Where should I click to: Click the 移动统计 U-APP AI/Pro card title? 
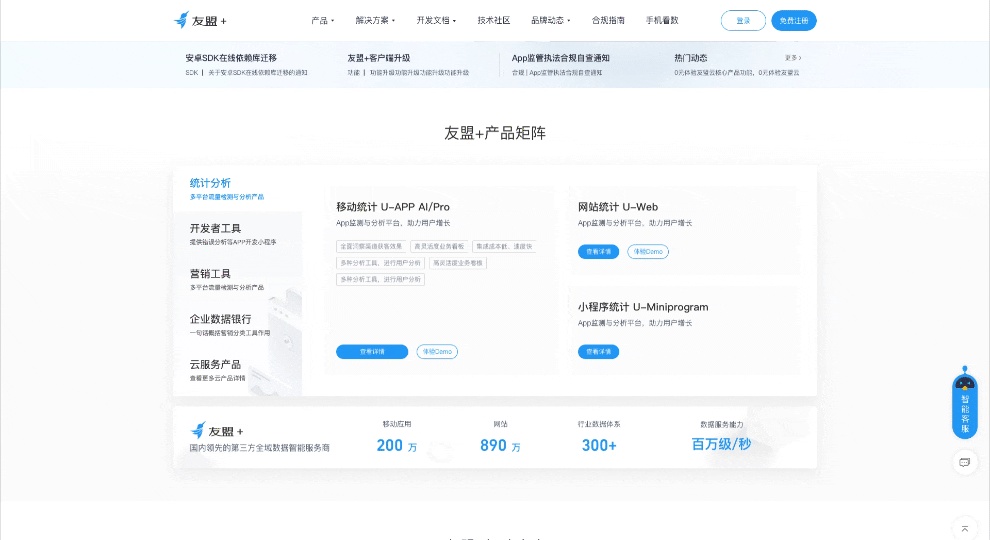(393, 207)
